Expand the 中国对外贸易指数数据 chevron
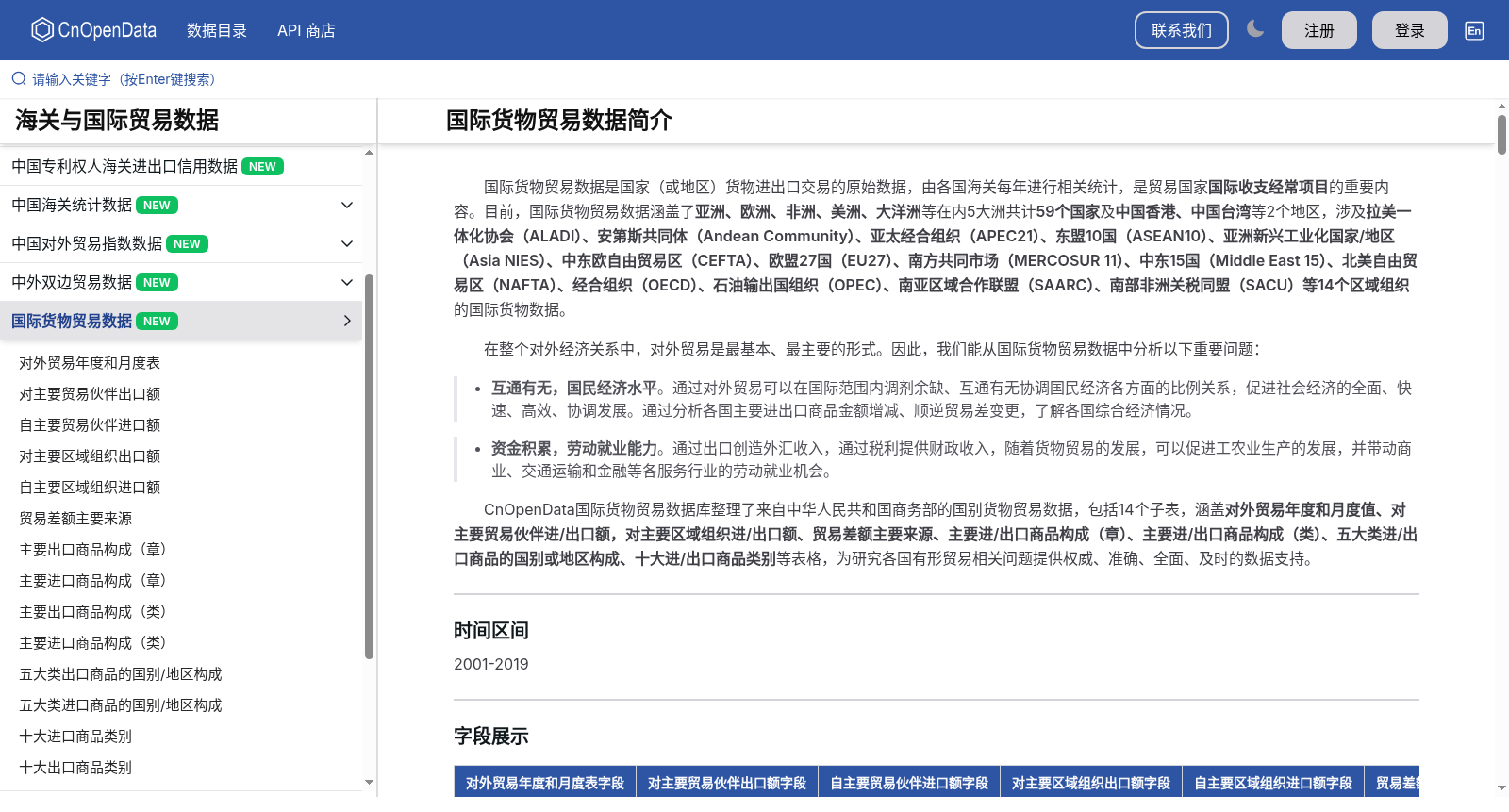 347,243
